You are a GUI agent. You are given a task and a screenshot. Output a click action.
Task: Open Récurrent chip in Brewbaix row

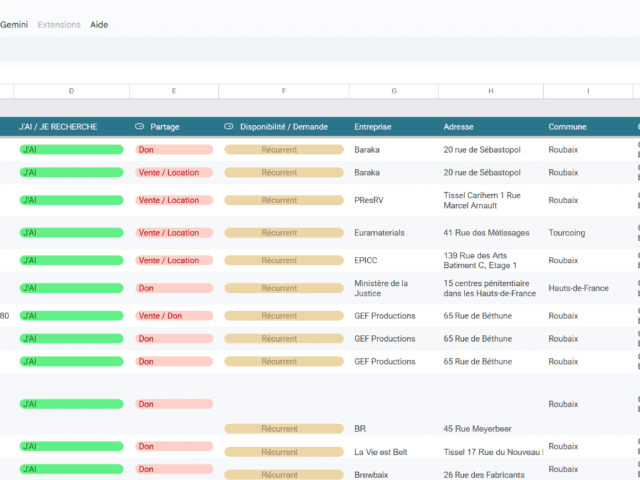point(284,475)
